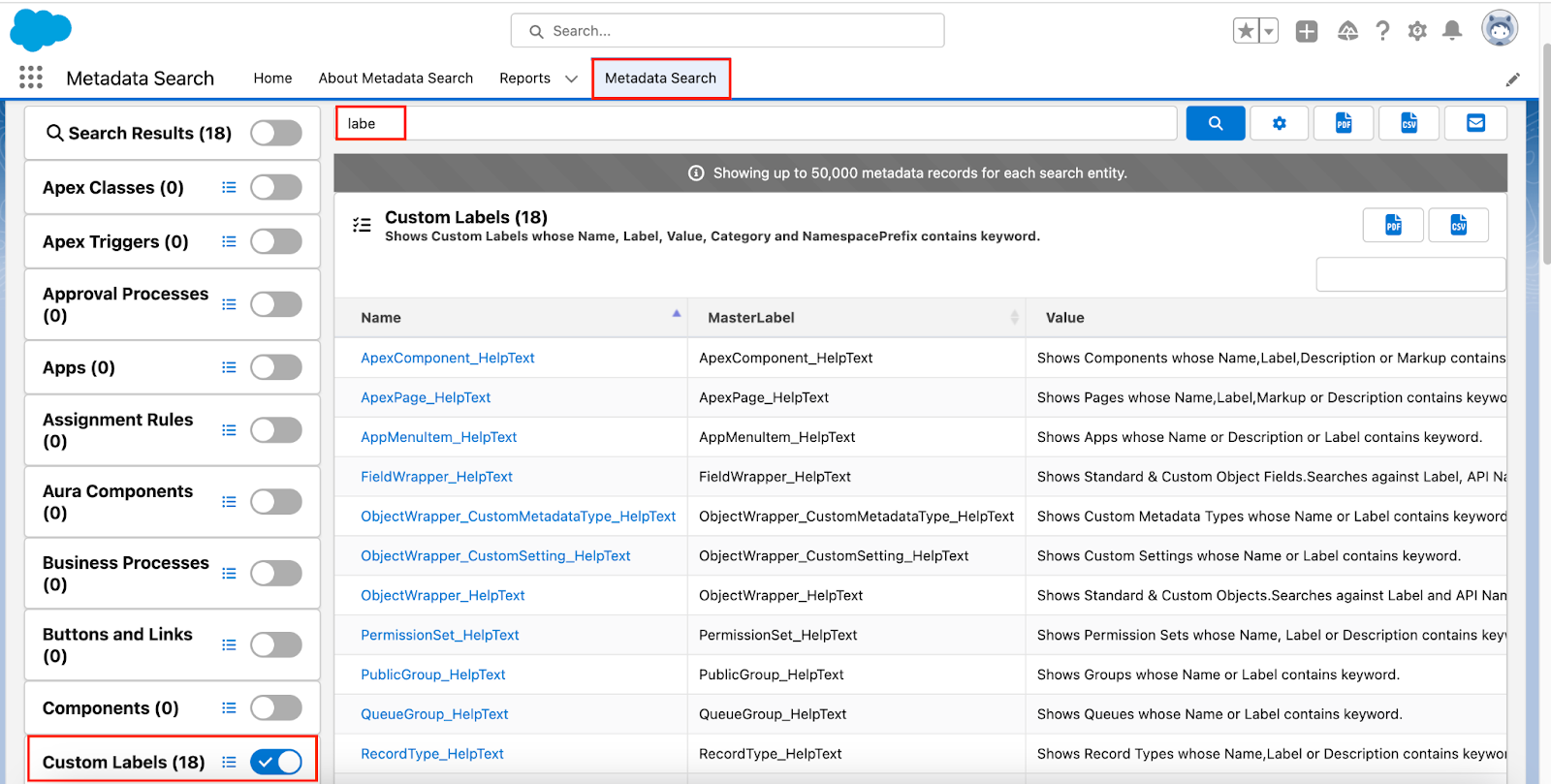Download Custom Labels section as CSV
1551x784 pixels.
pyautogui.click(x=1459, y=225)
